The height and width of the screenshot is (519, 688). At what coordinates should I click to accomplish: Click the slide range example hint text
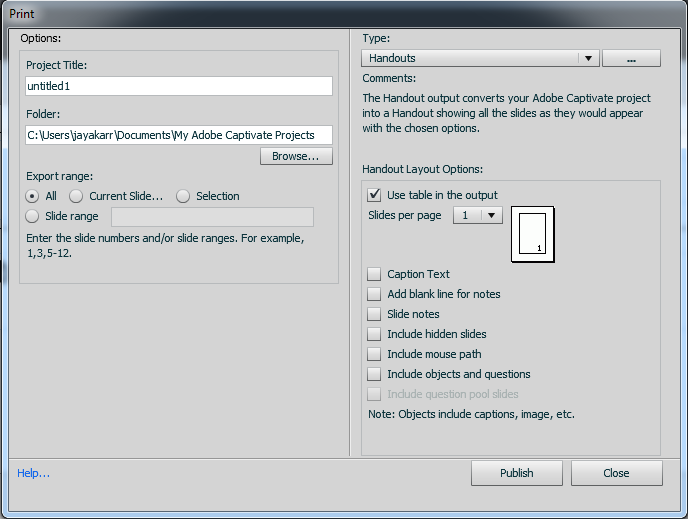165,246
